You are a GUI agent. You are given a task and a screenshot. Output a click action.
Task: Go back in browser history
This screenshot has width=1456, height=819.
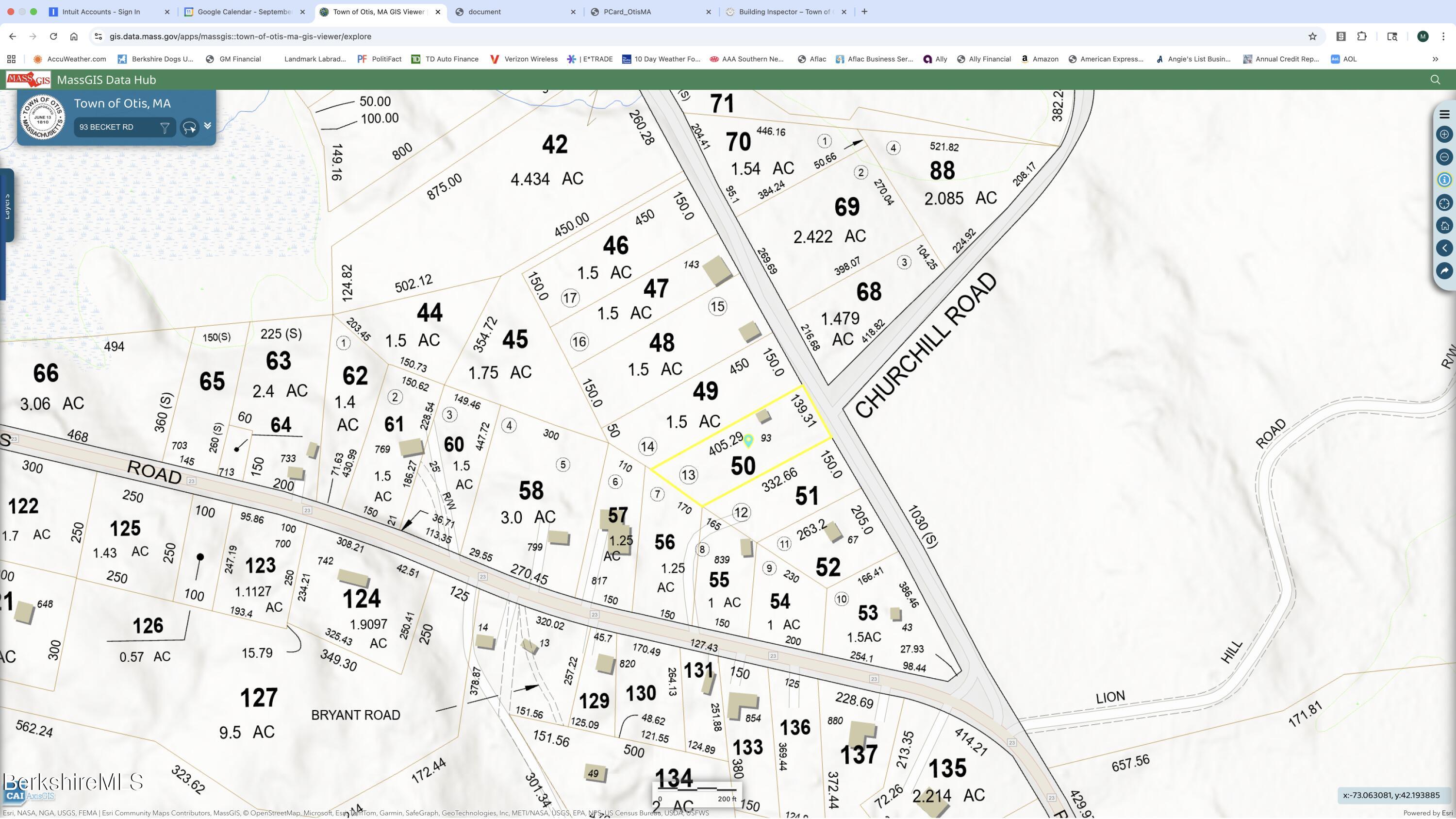point(13,36)
